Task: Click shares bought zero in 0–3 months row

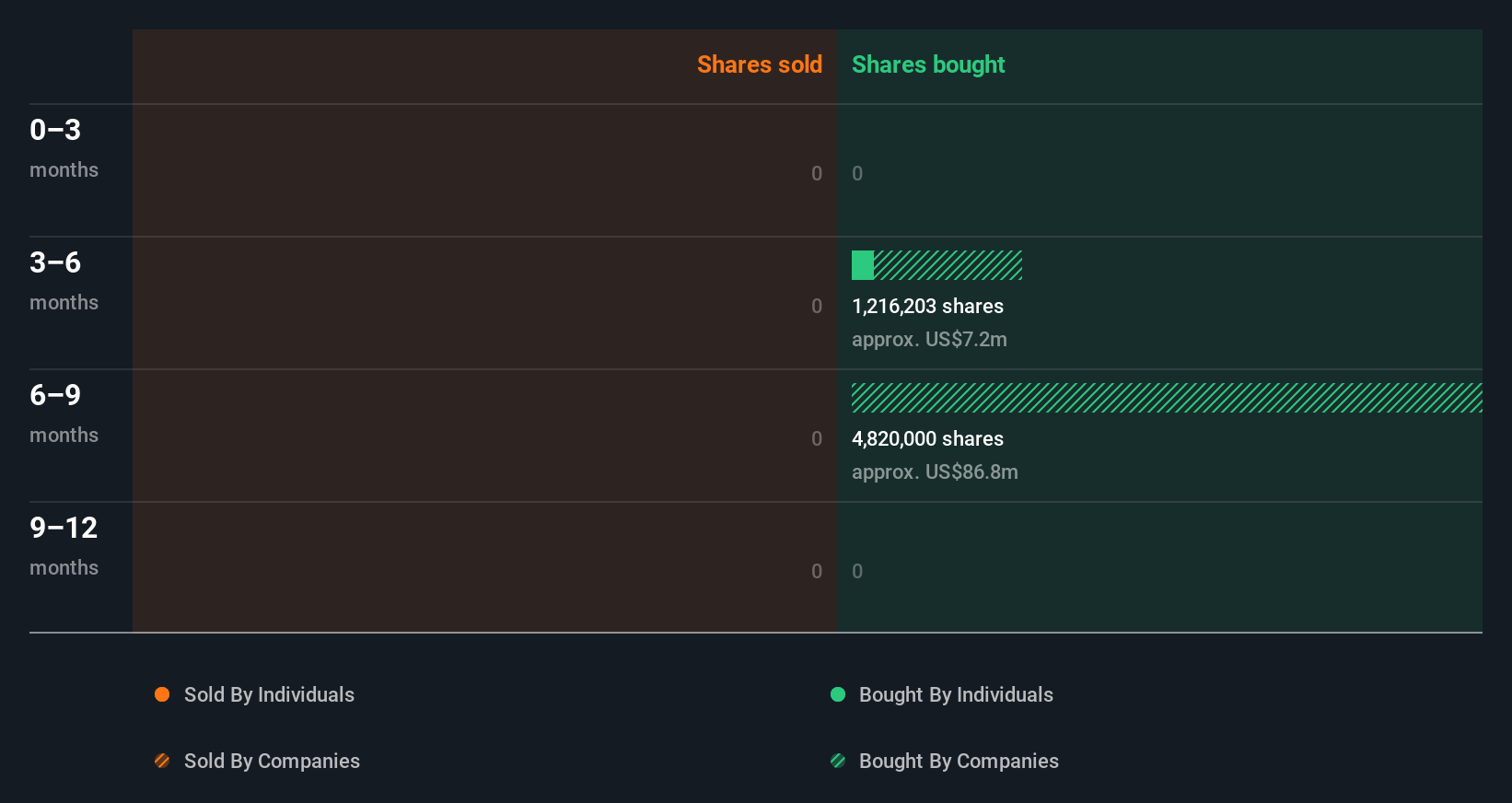Action: (857, 173)
